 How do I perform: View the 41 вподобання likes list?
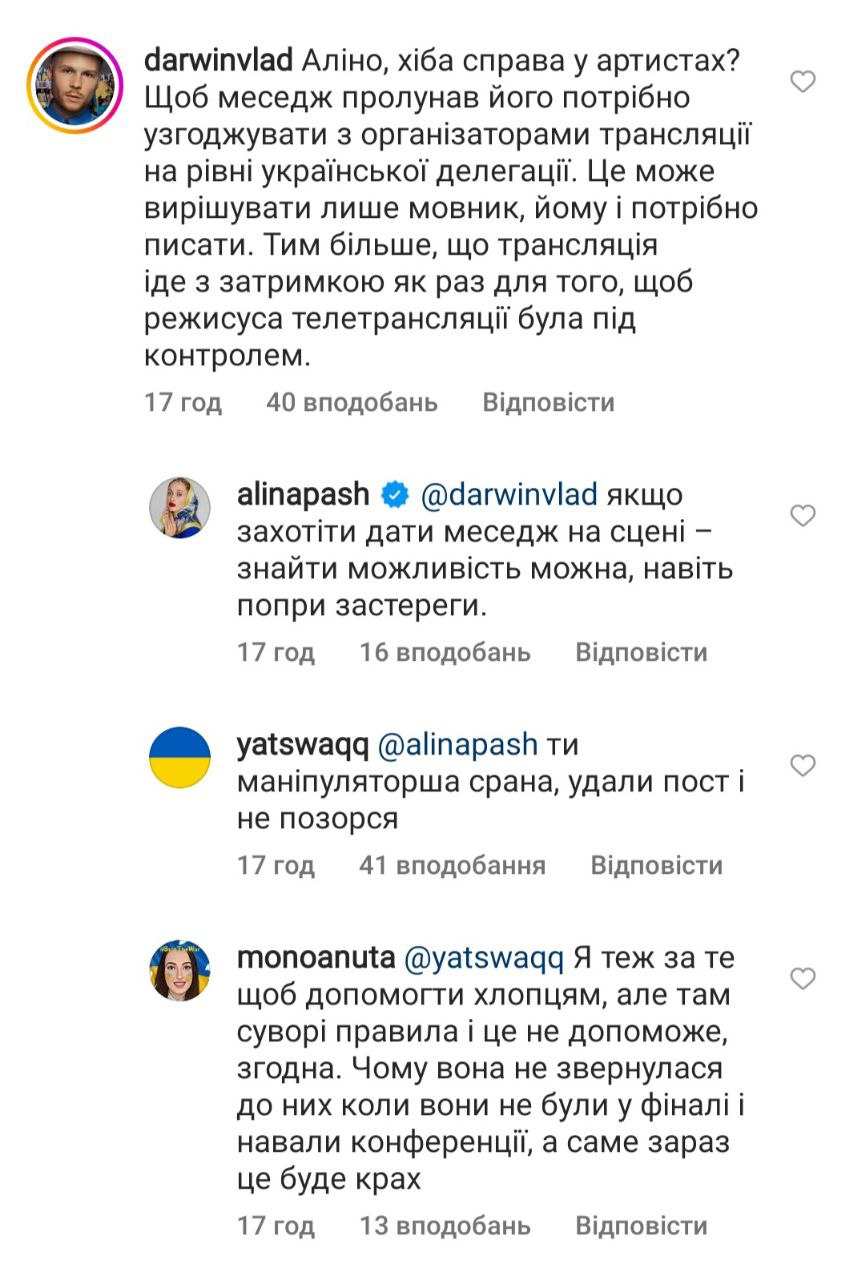(x=452, y=865)
